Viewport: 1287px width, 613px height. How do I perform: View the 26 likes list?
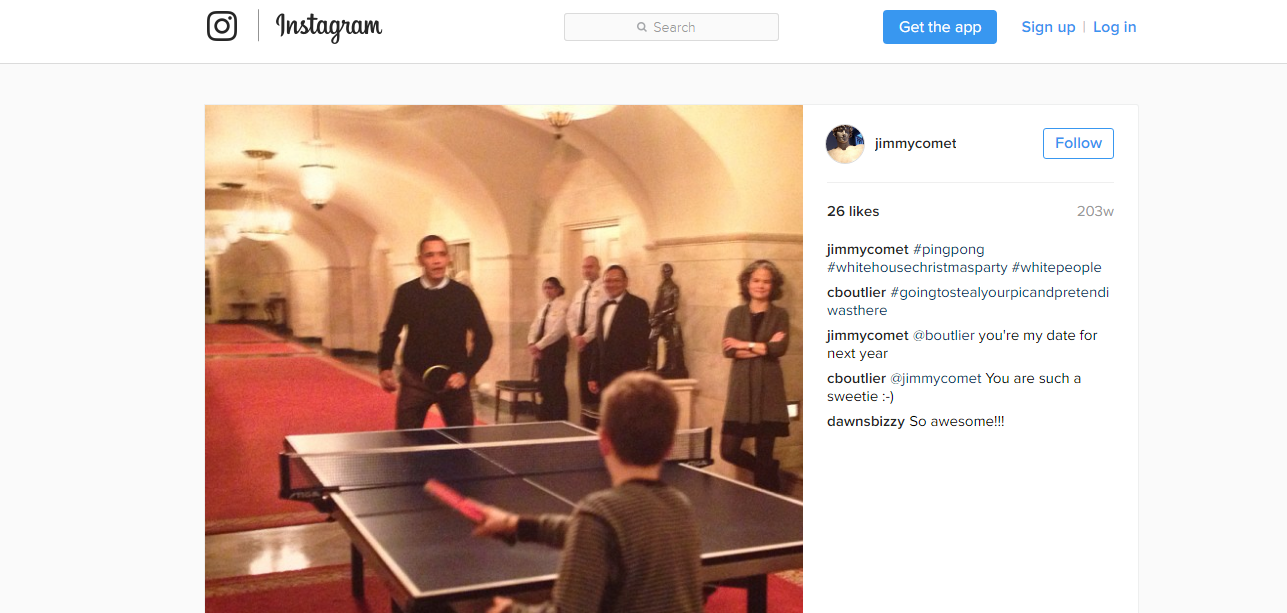click(853, 211)
